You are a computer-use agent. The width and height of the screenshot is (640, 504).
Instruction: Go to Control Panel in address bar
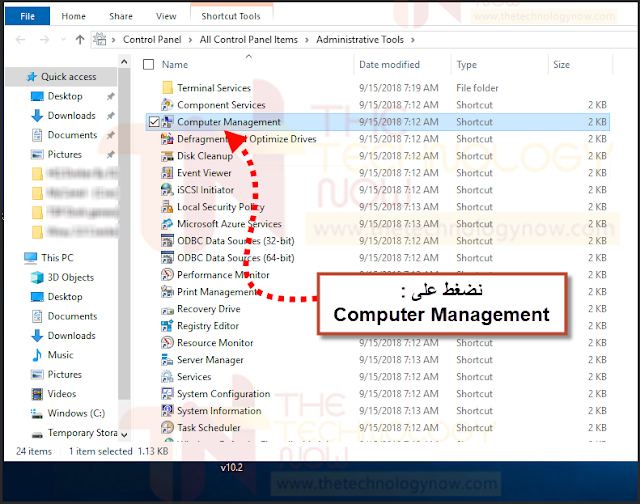coord(152,40)
